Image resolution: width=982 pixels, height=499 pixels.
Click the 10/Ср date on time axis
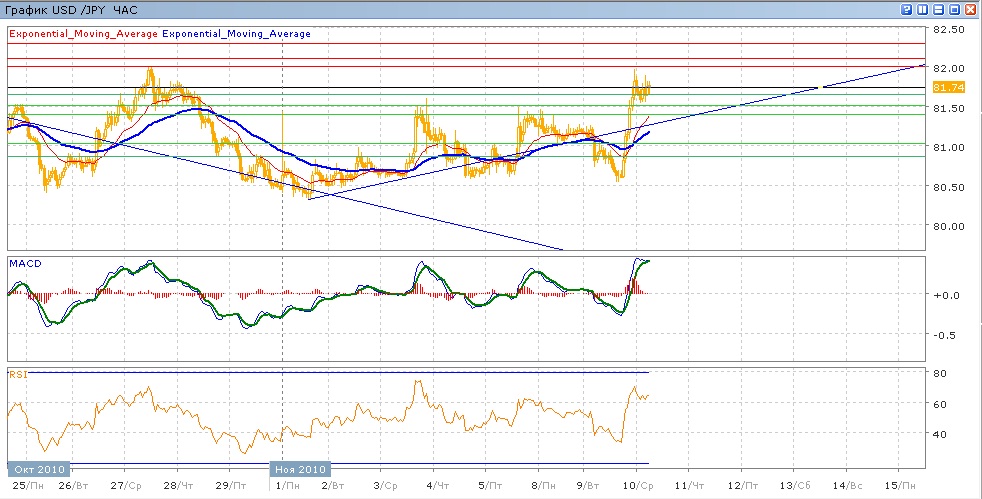pyautogui.click(x=637, y=485)
